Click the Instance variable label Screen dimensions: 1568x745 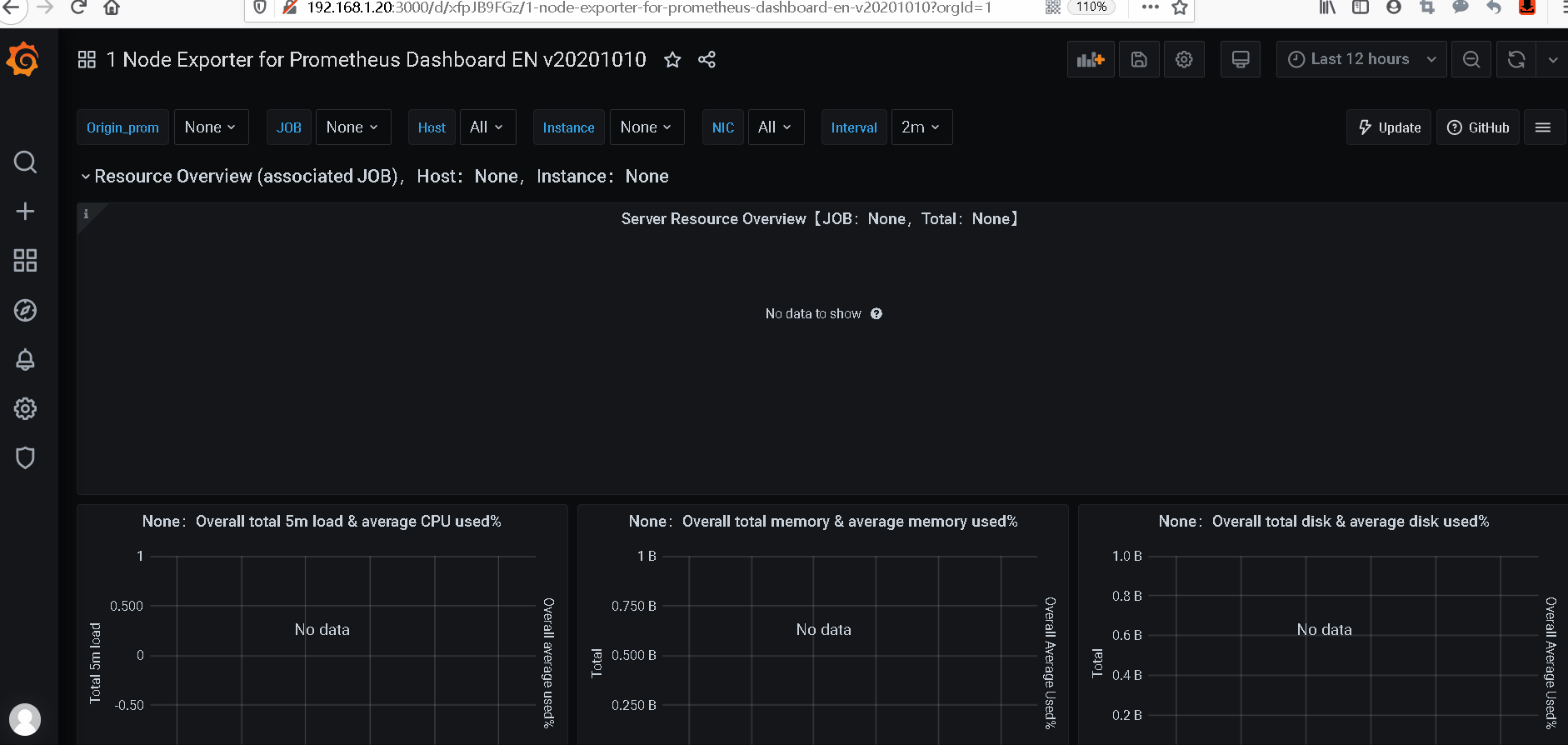(569, 127)
